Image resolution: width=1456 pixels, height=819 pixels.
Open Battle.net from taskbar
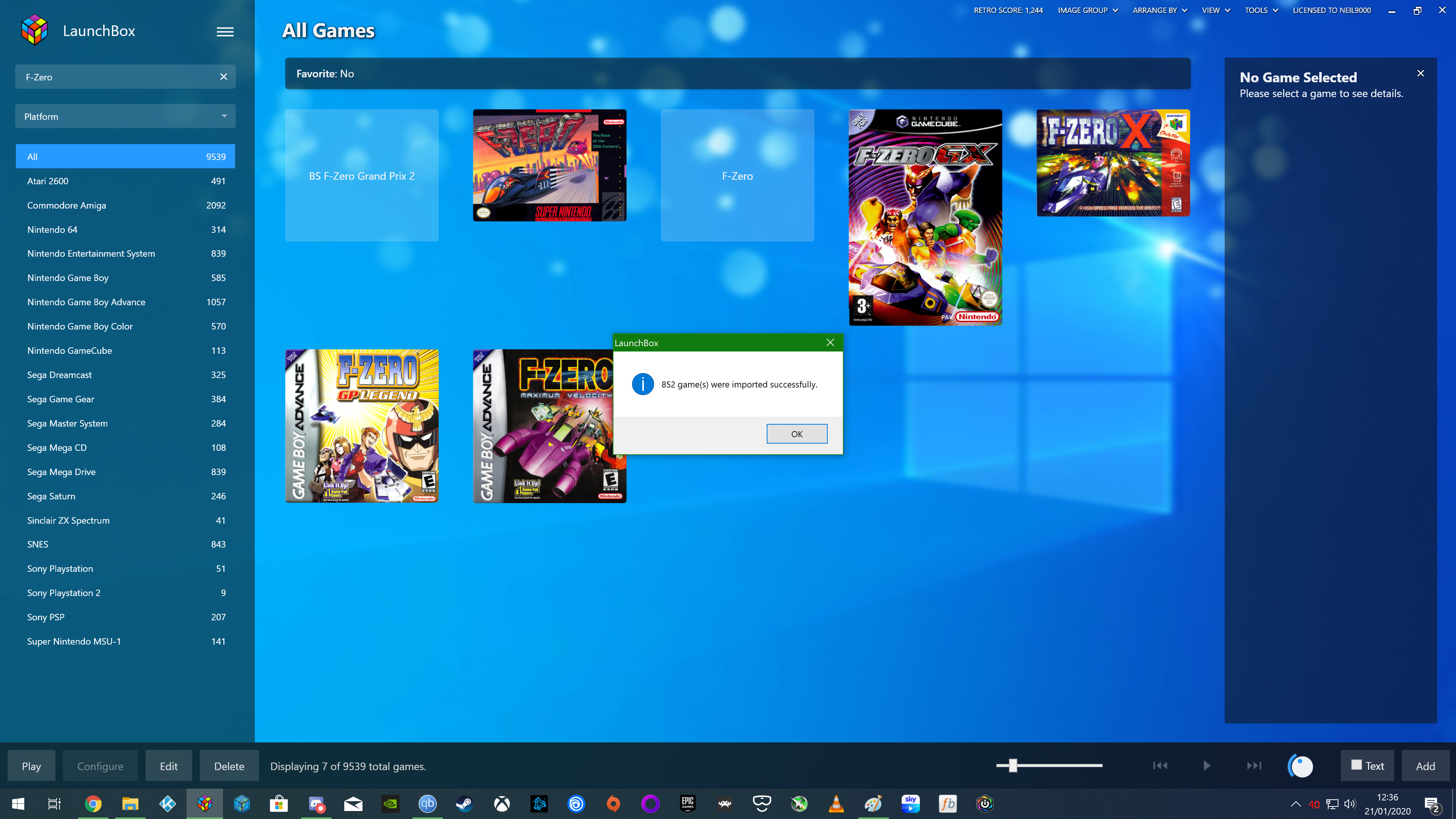tap(539, 803)
